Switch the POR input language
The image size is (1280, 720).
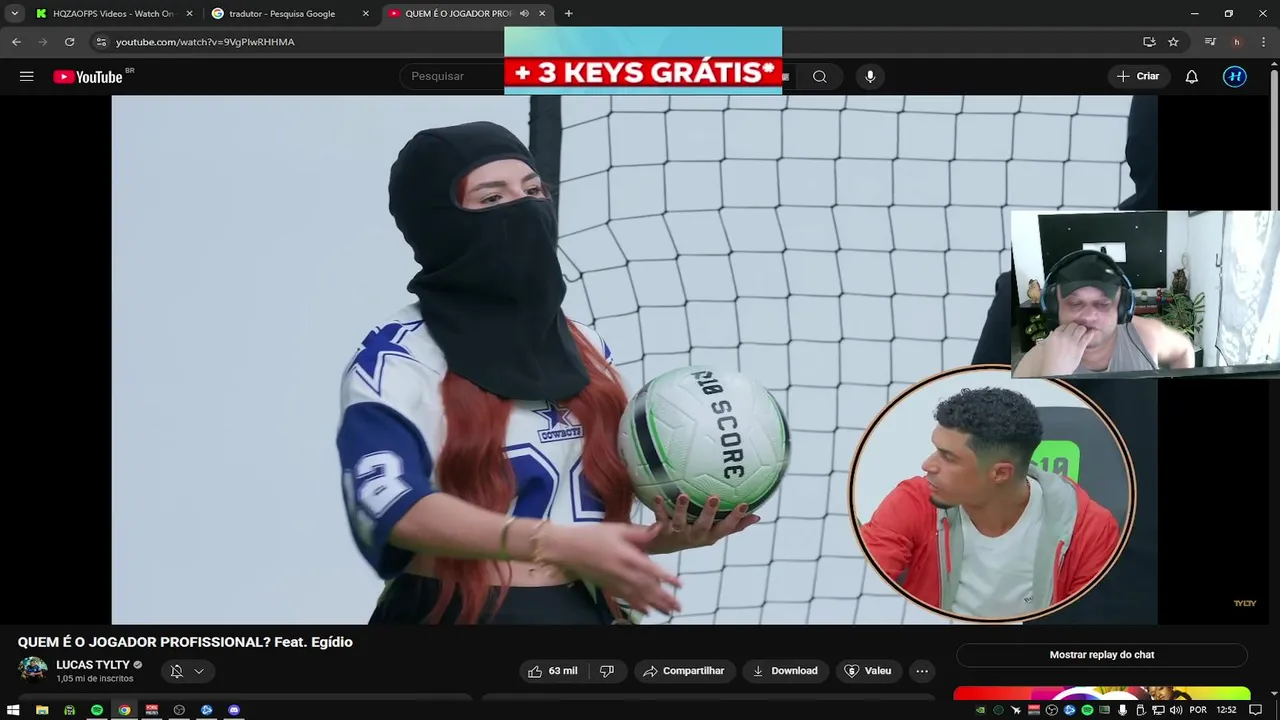(1198, 710)
